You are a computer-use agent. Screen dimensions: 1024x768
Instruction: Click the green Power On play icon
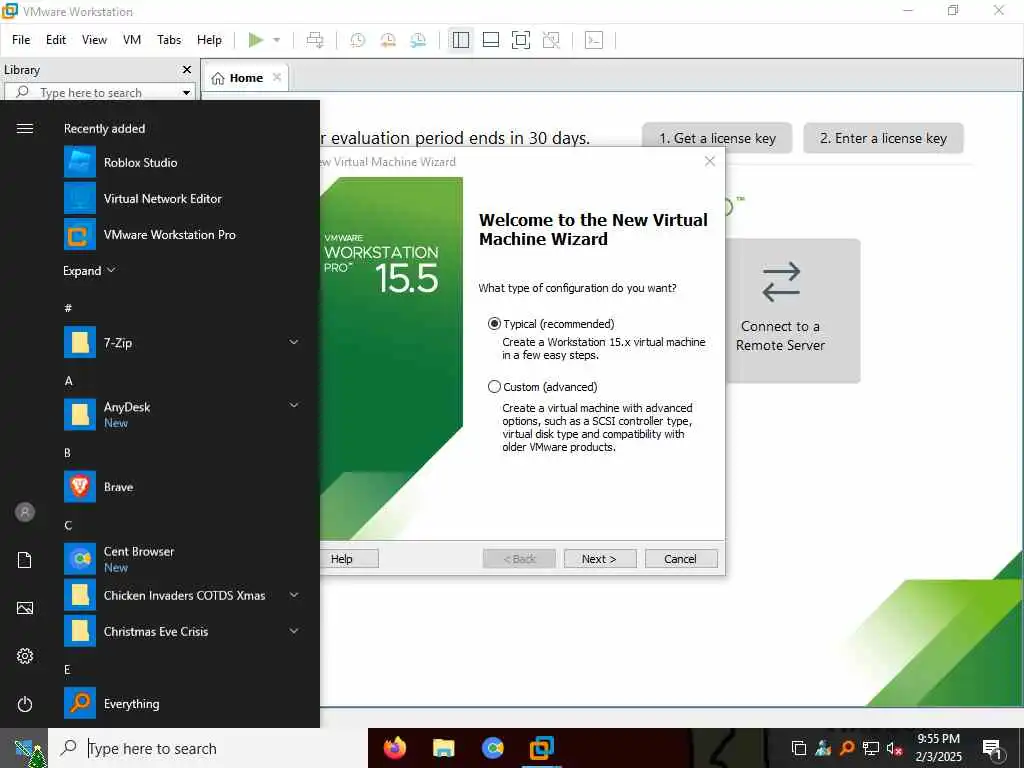point(255,40)
